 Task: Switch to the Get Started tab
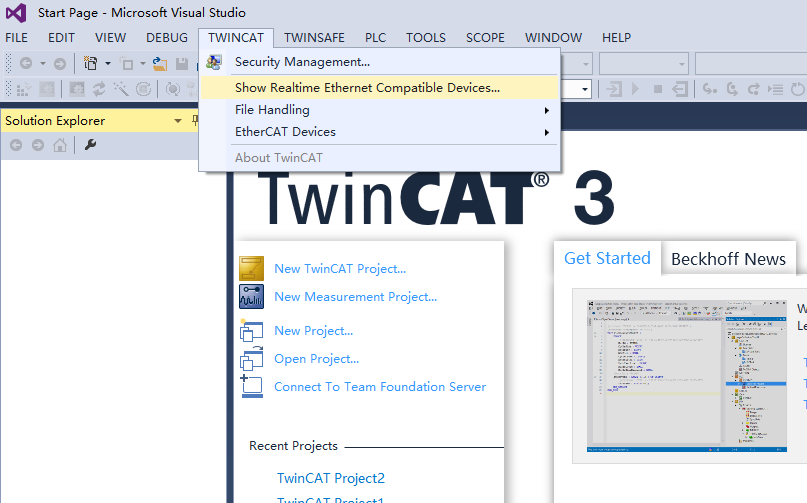tap(607, 258)
